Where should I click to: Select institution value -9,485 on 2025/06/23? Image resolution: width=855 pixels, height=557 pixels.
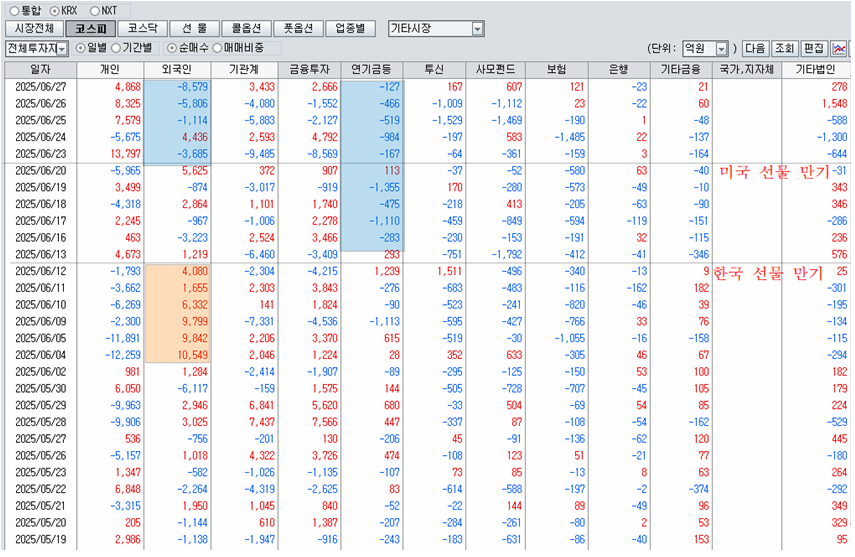point(260,154)
